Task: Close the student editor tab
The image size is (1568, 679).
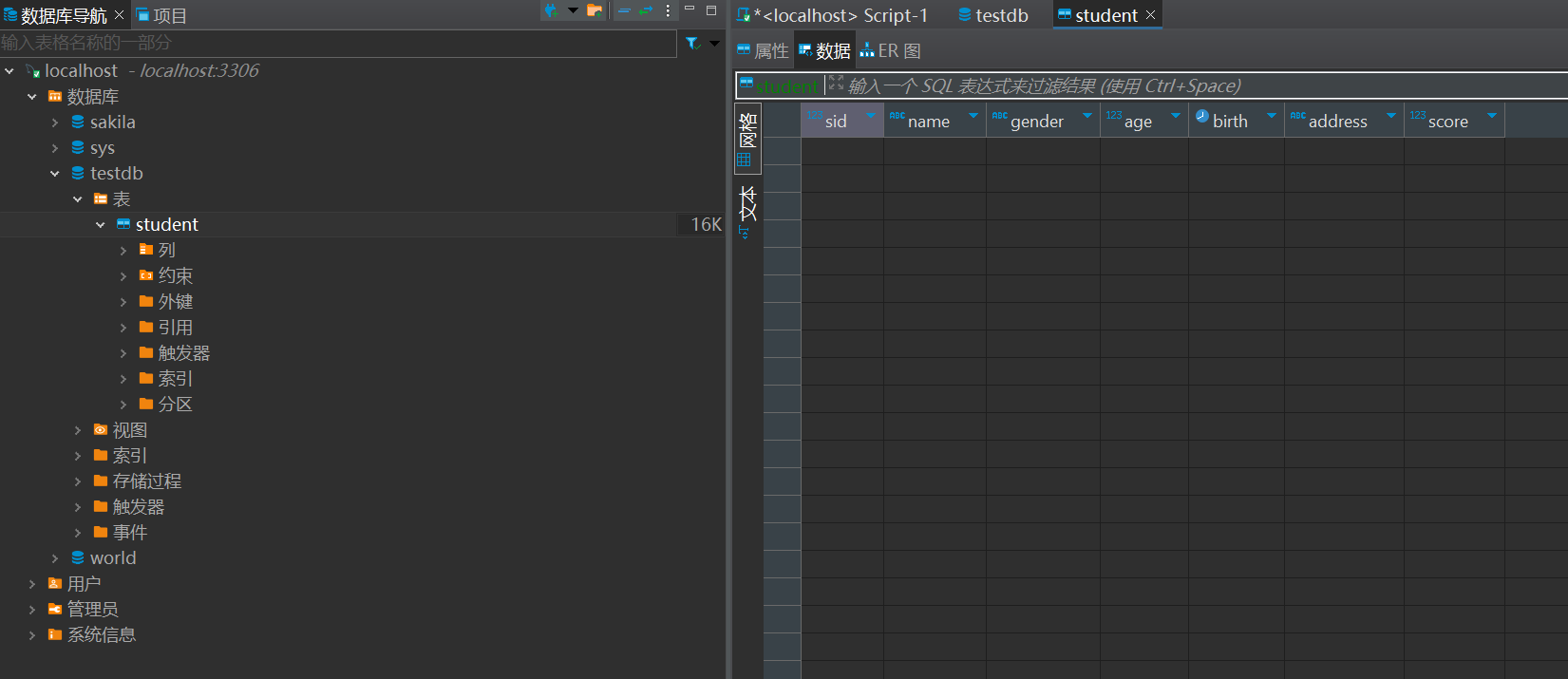Action: [1150, 15]
